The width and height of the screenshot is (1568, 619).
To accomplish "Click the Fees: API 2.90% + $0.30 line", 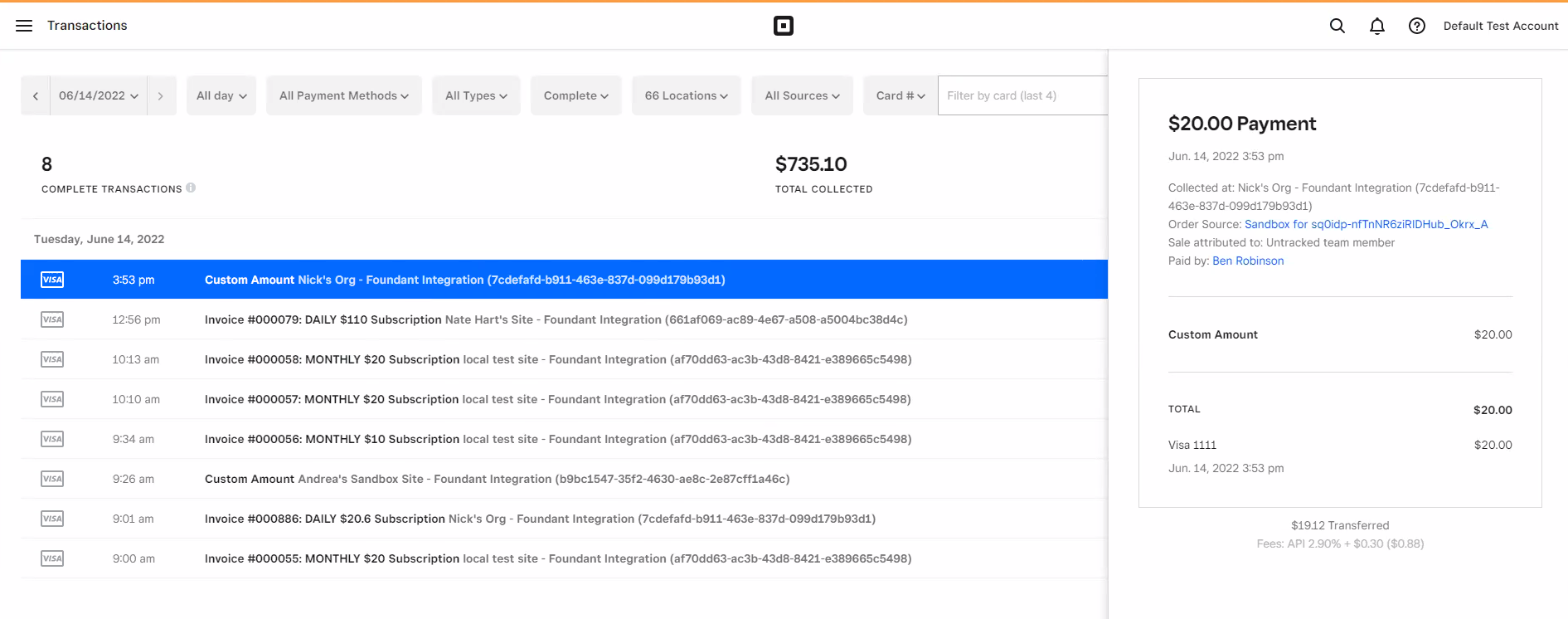I will (x=1340, y=543).
